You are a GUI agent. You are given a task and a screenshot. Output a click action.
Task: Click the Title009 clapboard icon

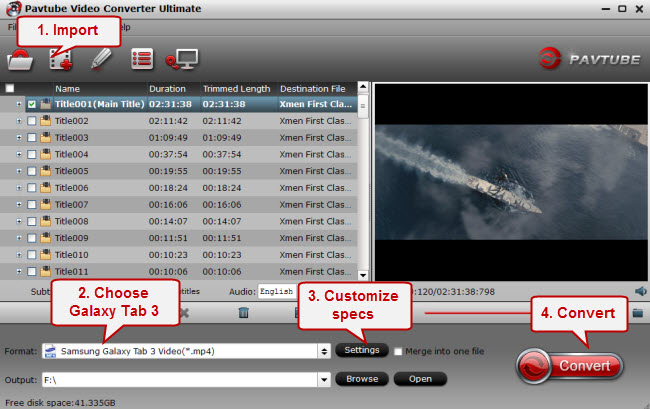(x=46, y=238)
